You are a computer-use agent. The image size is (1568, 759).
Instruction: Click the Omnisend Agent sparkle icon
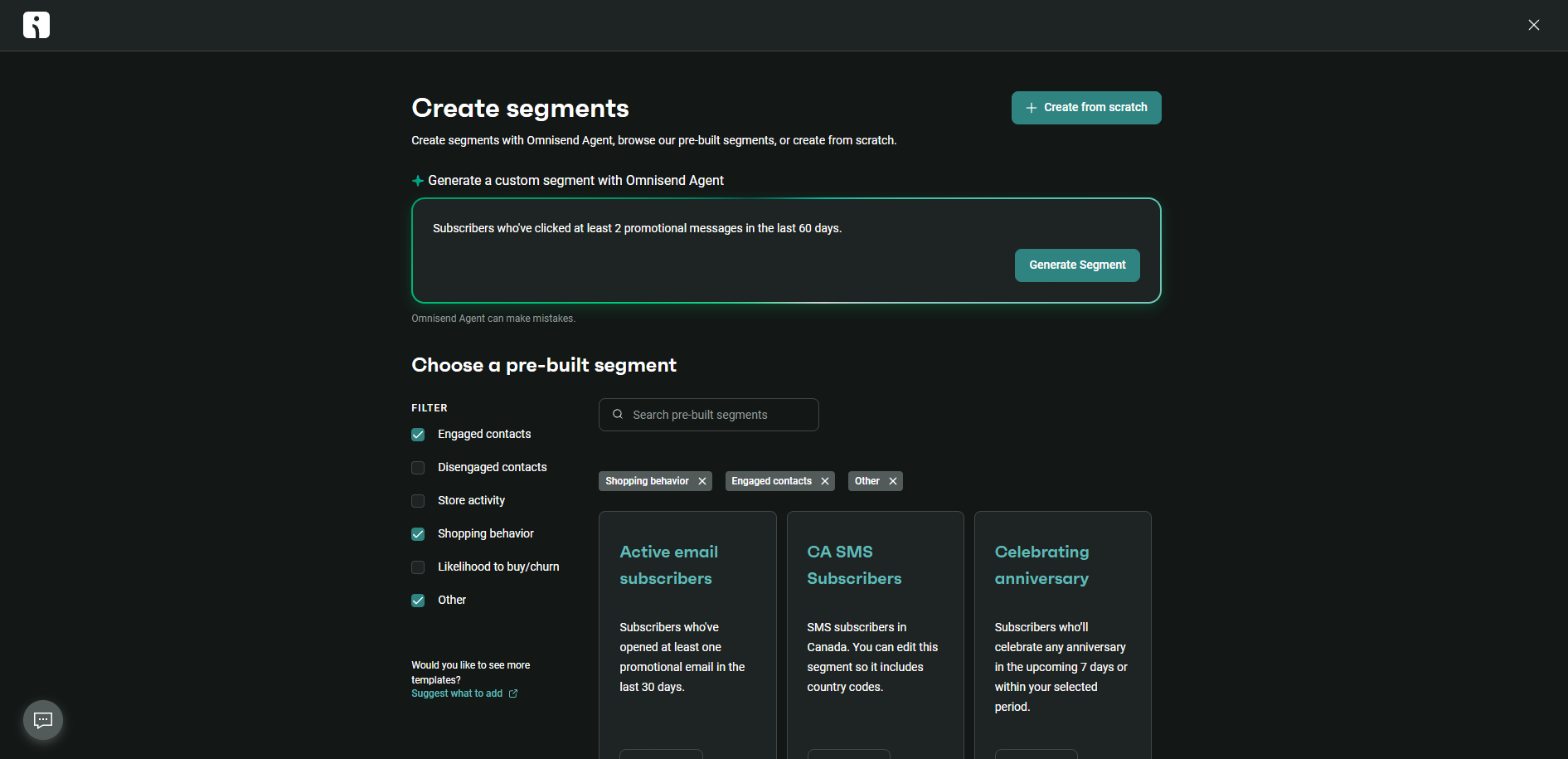pos(418,181)
